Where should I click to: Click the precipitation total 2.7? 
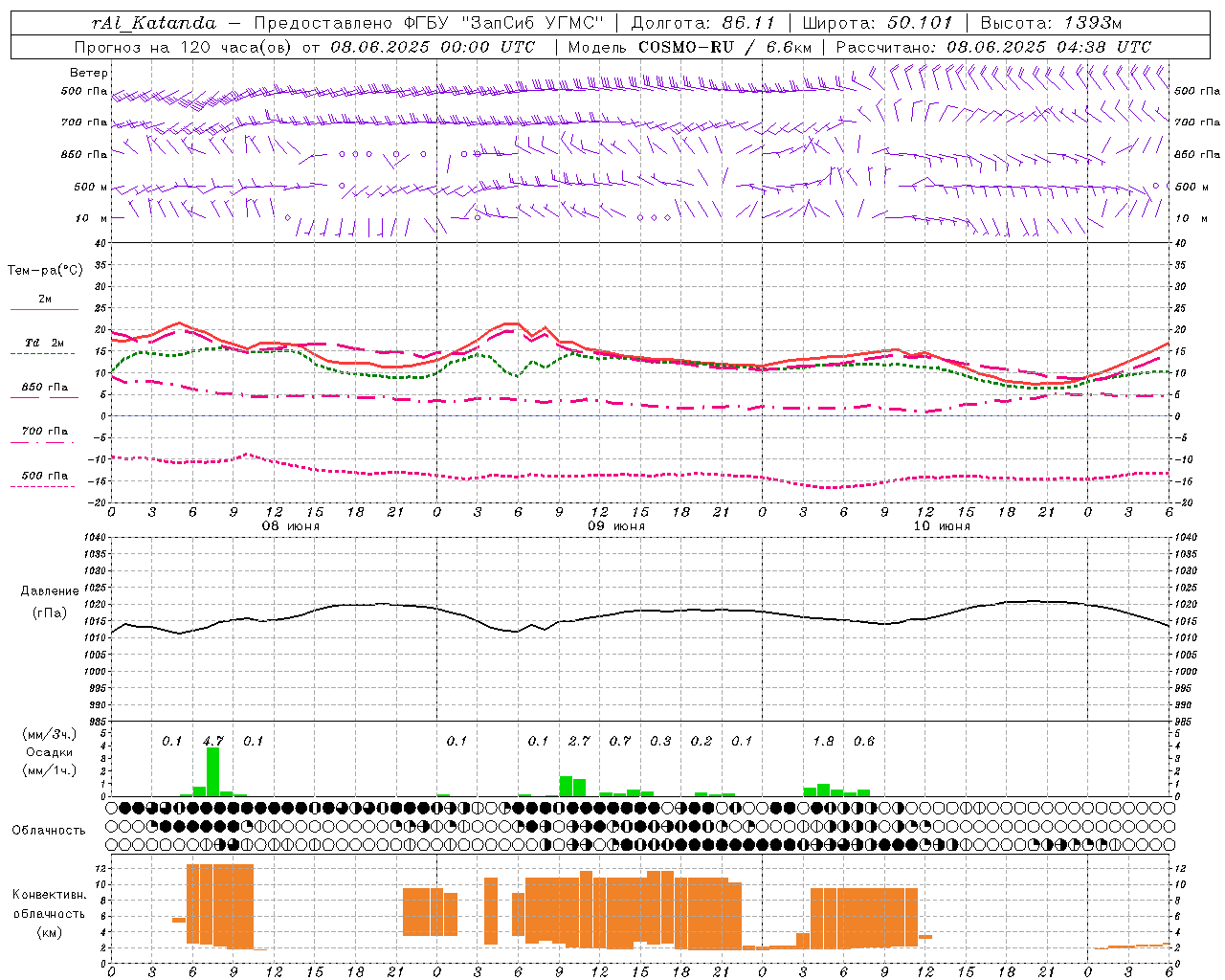coord(579,741)
